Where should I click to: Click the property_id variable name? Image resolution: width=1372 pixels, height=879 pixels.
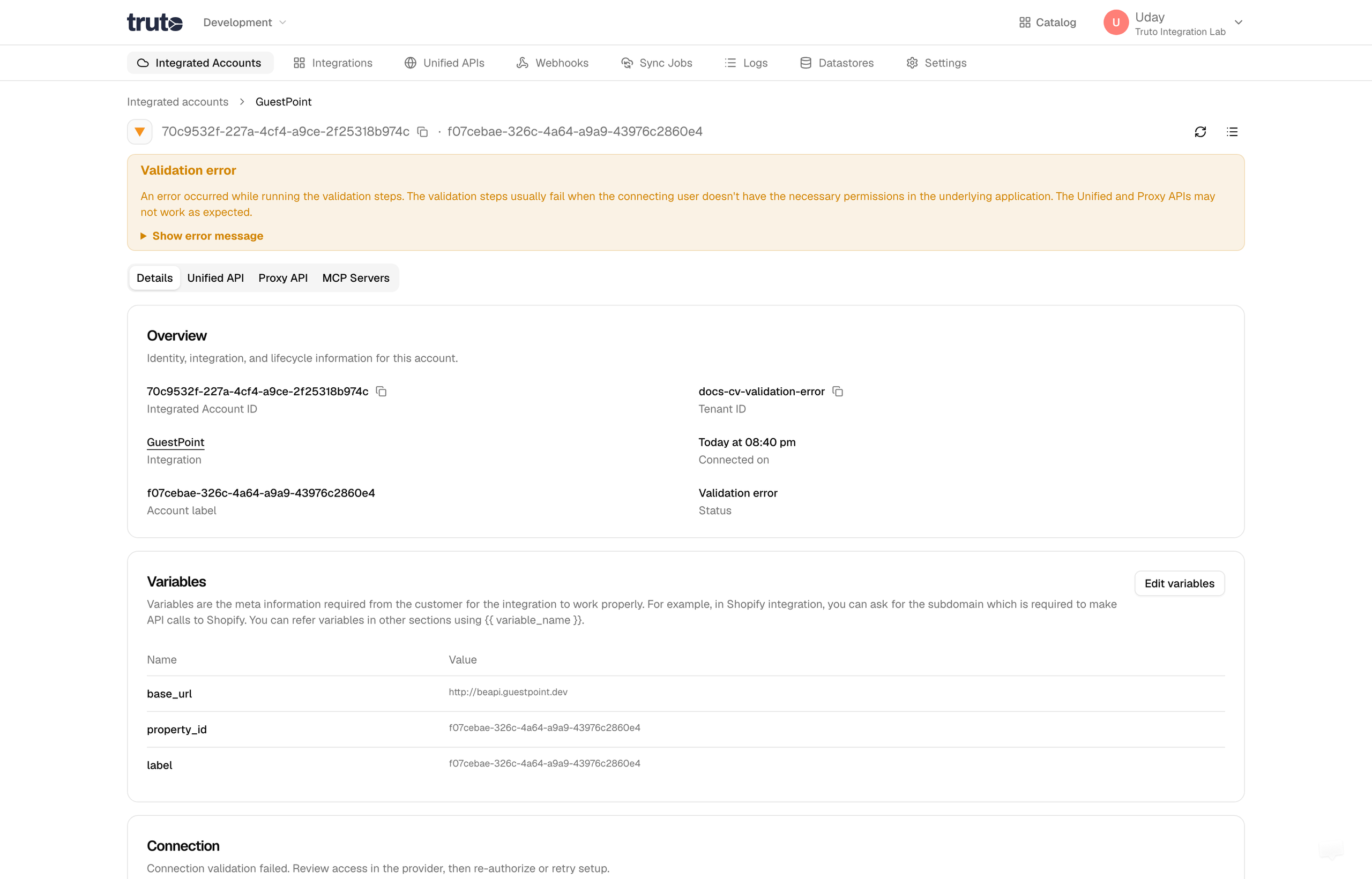[x=177, y=730]
